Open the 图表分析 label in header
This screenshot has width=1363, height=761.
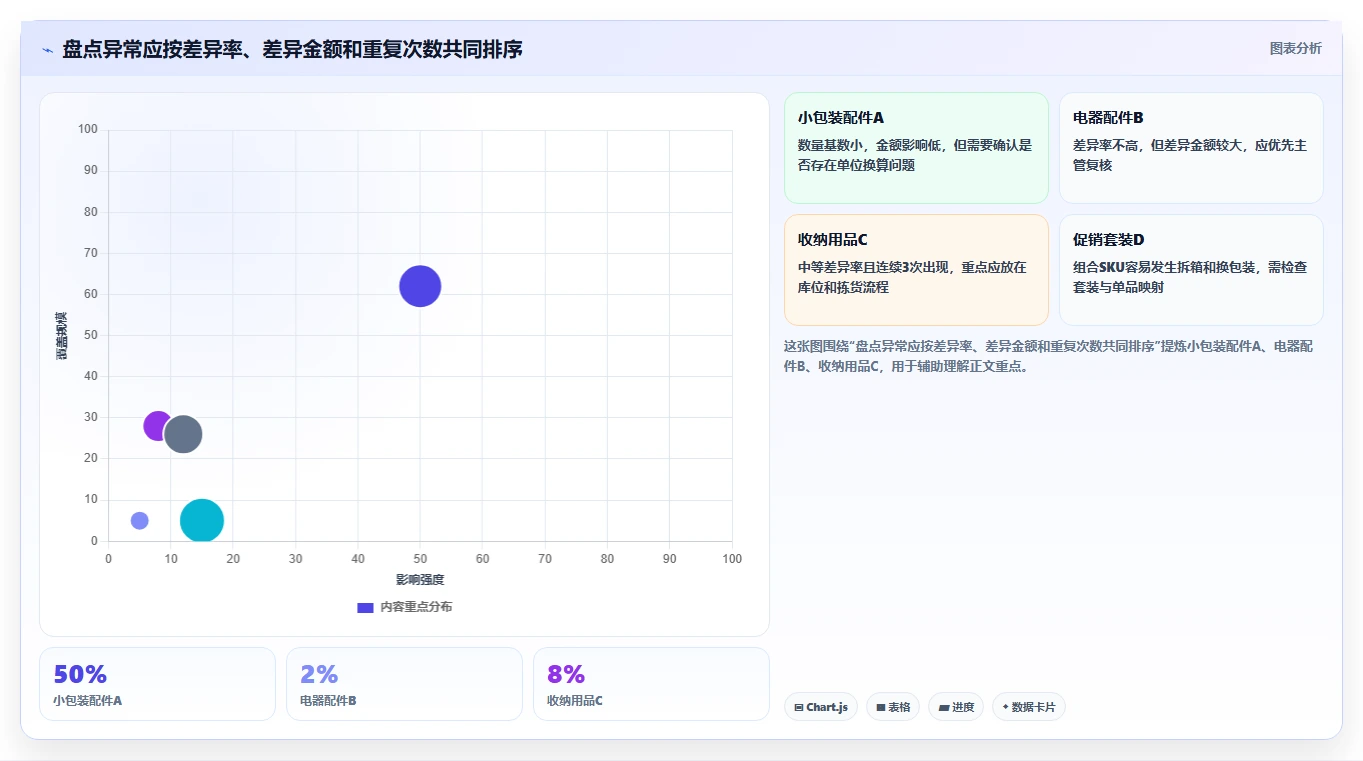tap(1295, 49)
